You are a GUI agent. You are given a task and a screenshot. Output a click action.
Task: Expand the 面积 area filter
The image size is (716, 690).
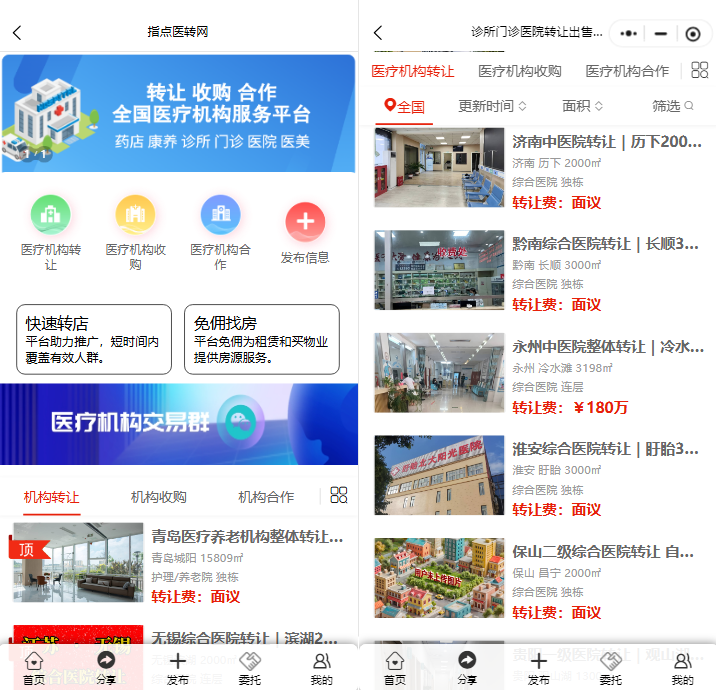(x=582, y=106)
